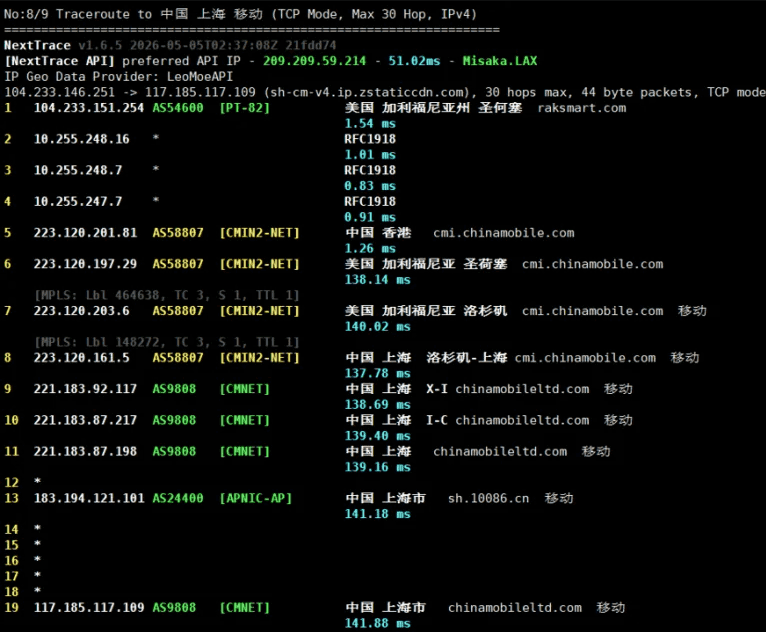This screenshot has width=766, height=632.
Task: Select the raksmart.com domain text
Action: pyautogui.click(x=582, y=108)
